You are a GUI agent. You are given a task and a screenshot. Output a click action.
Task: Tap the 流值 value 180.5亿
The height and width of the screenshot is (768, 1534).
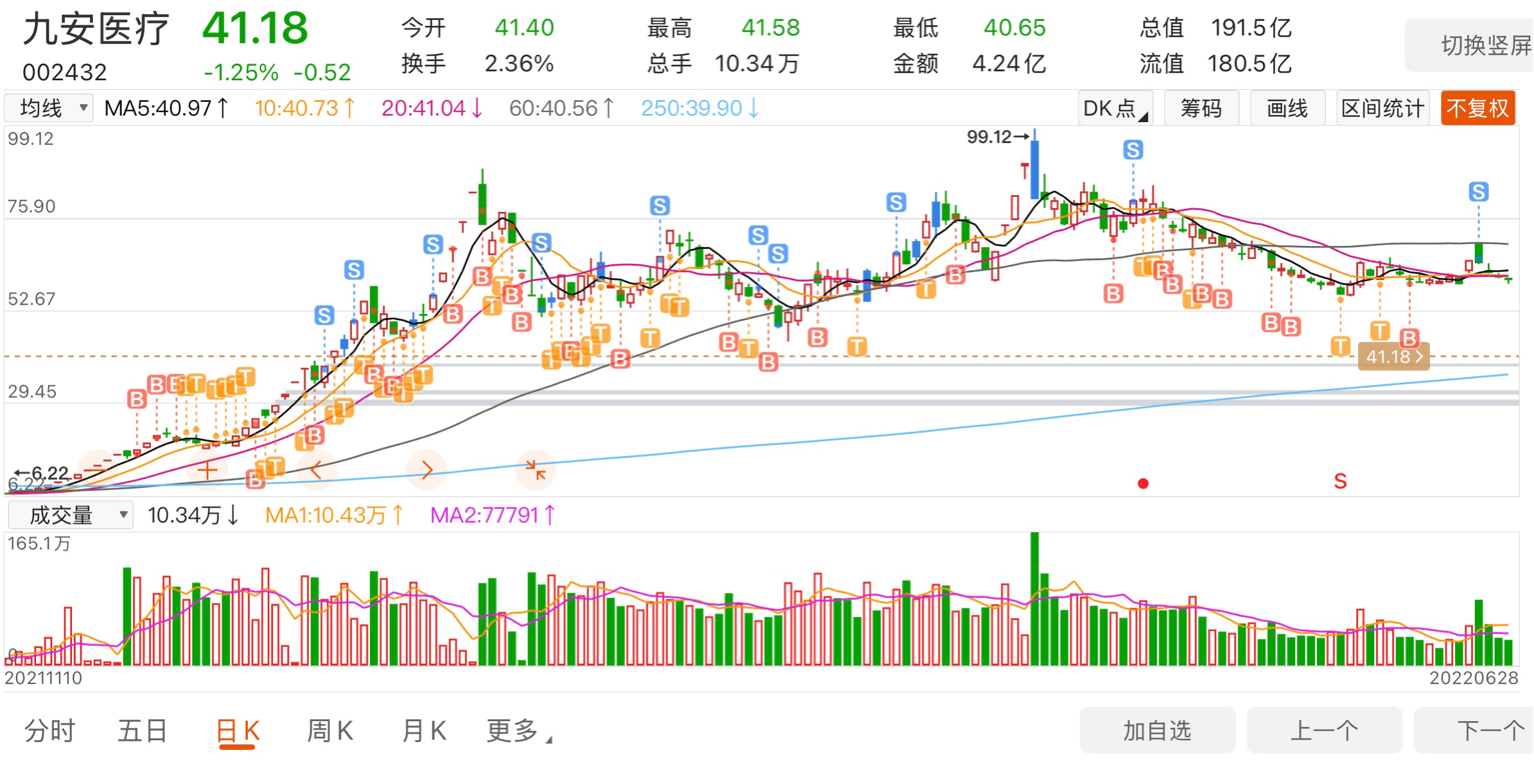(1251, 64)
